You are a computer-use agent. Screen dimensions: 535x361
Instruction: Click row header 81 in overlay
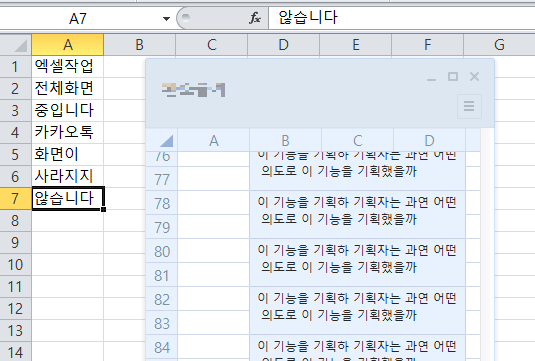(162, 275)
